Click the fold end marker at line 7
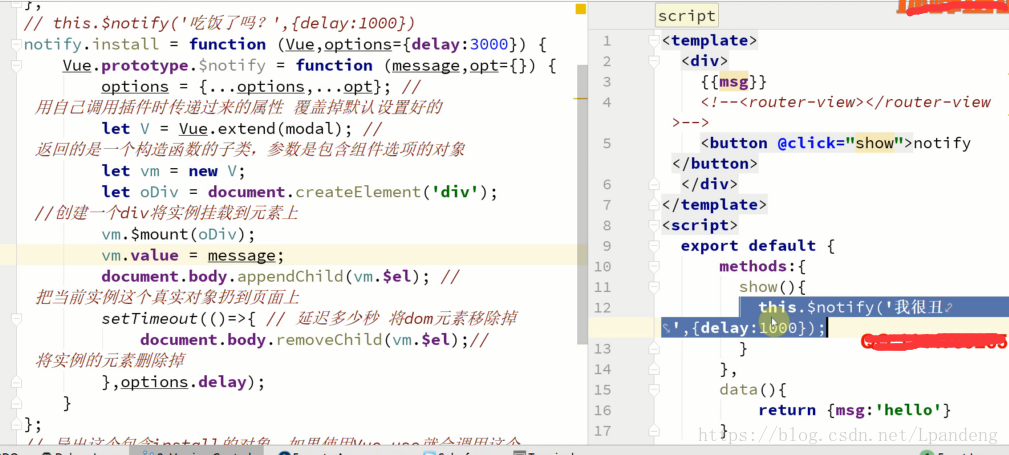Viewport: 1009px width, 455px height. click(654, 205)
